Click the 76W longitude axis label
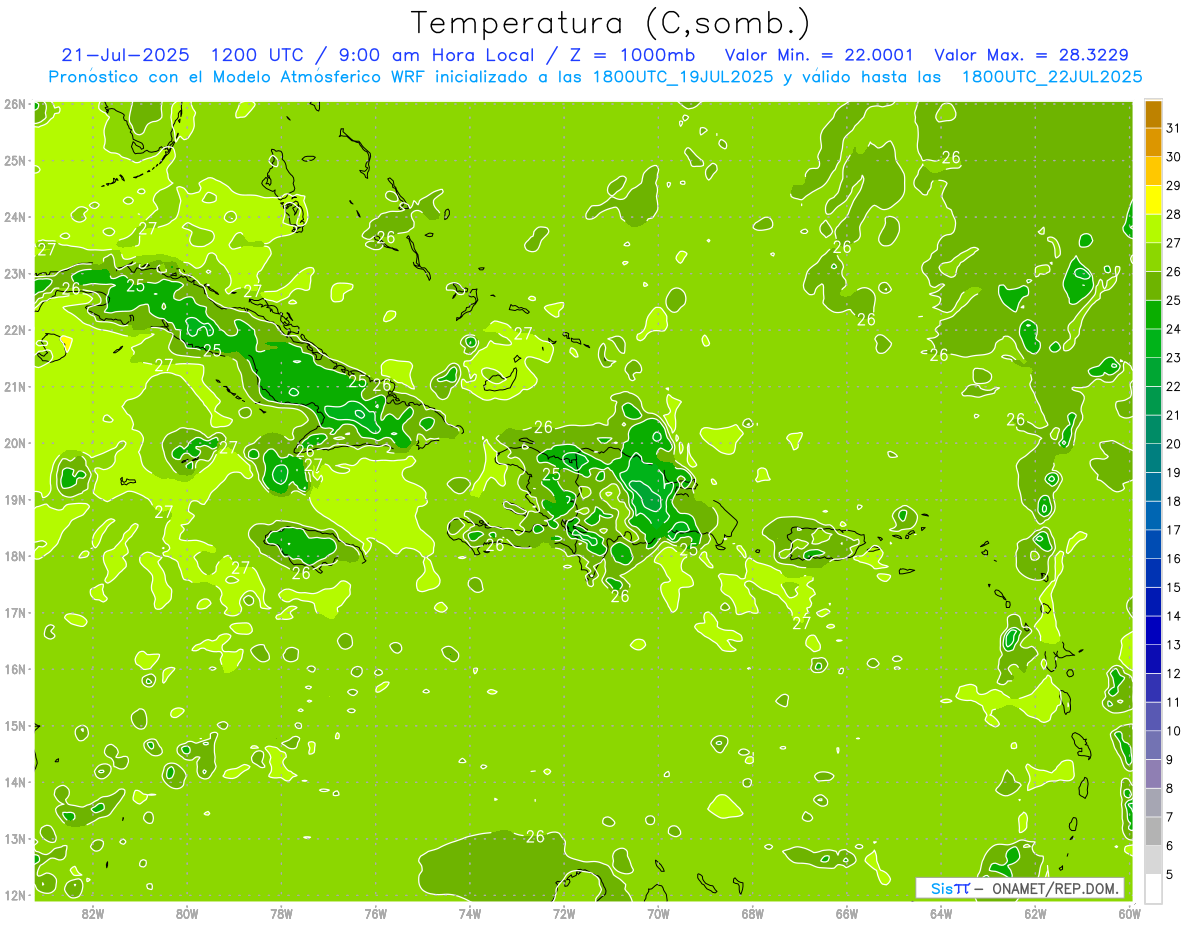The image size is (1200, 927). click(x=376, y=912)
